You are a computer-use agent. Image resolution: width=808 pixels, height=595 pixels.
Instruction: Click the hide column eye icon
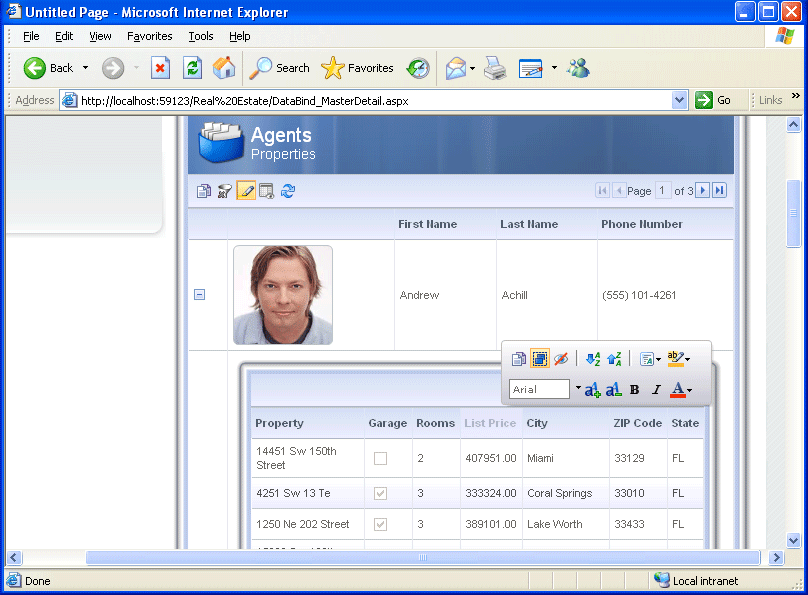(x=561, y=359)
